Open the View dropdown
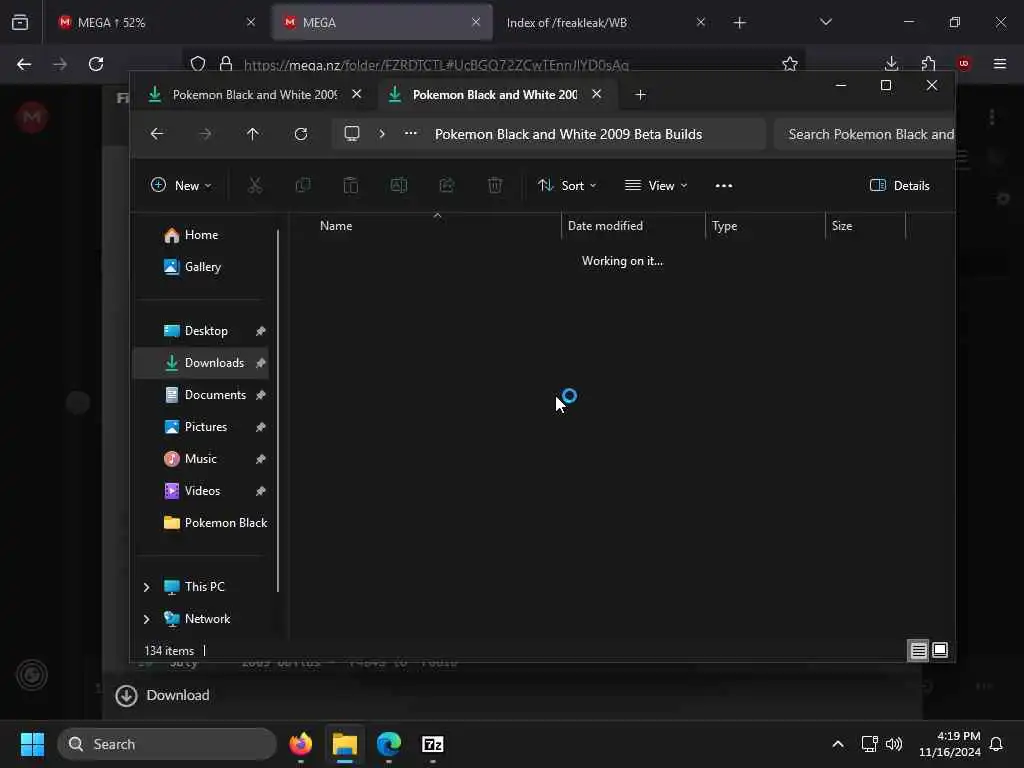 click(x=656, y=185)
